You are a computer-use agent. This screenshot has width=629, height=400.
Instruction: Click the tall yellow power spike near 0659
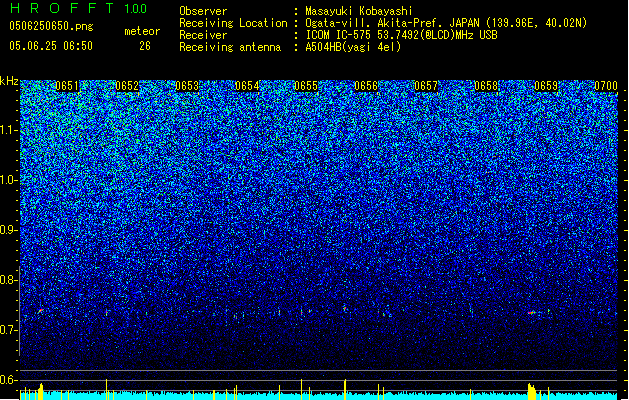pyautogui.click(x=532, y=392)
